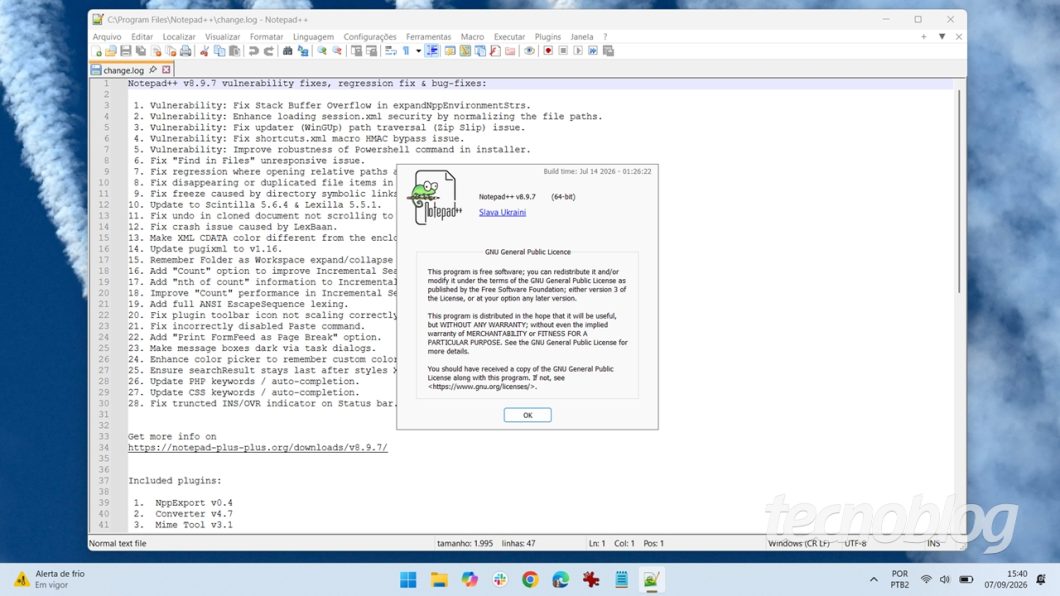Select the change.log document tab
Screen dimensions: 1060x596
tap(122, 70)
